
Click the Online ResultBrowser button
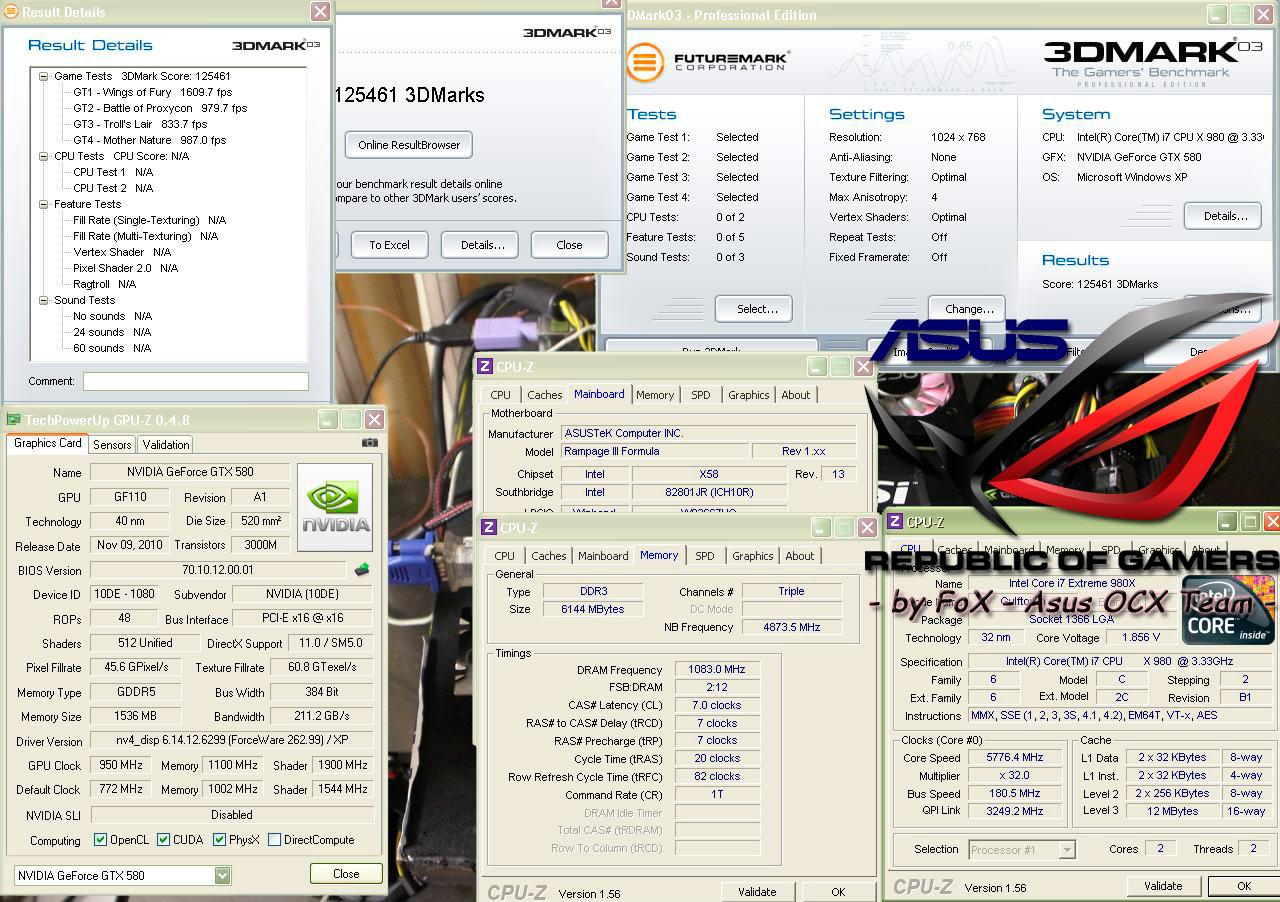[409, 145]
